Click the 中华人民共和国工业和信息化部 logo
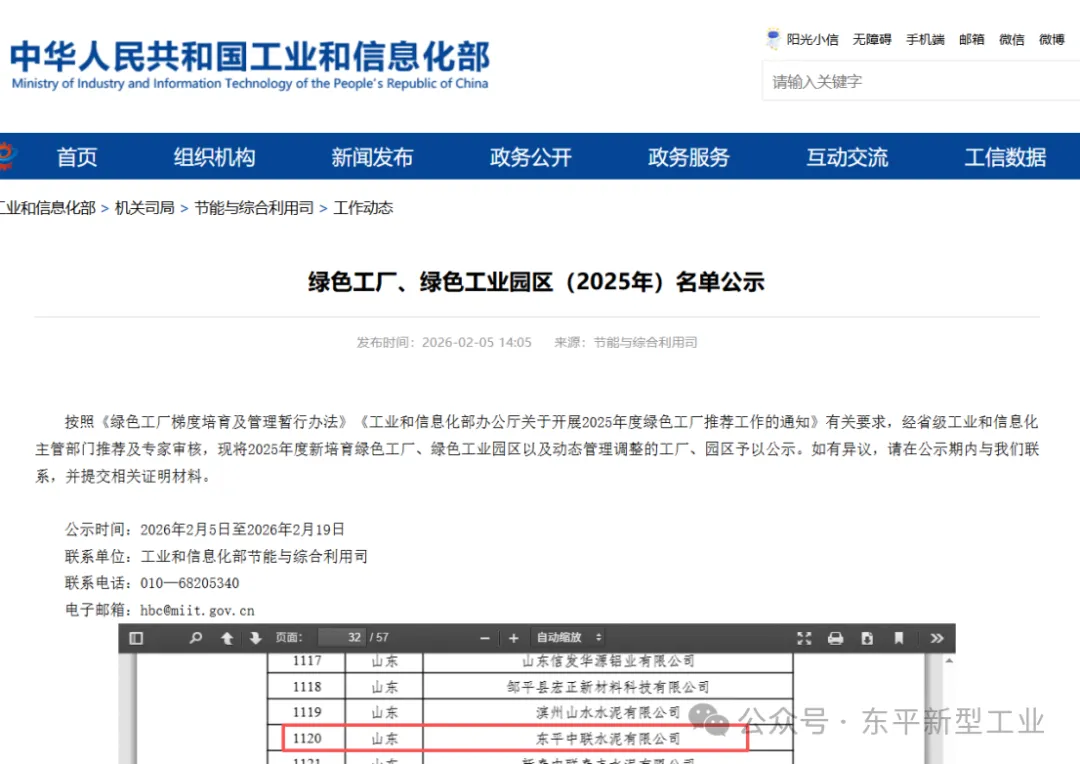 point(249,65)
